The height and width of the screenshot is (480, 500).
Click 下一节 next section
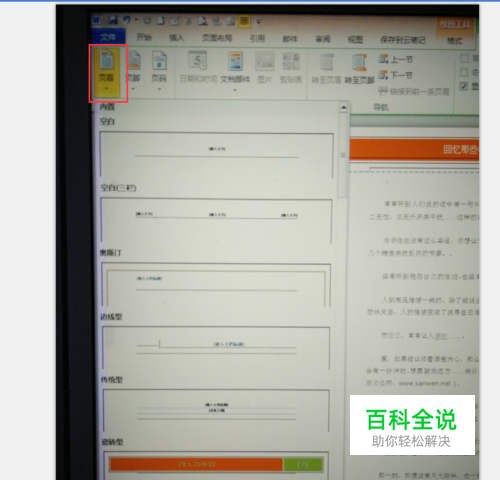click(x=396, y=75)
